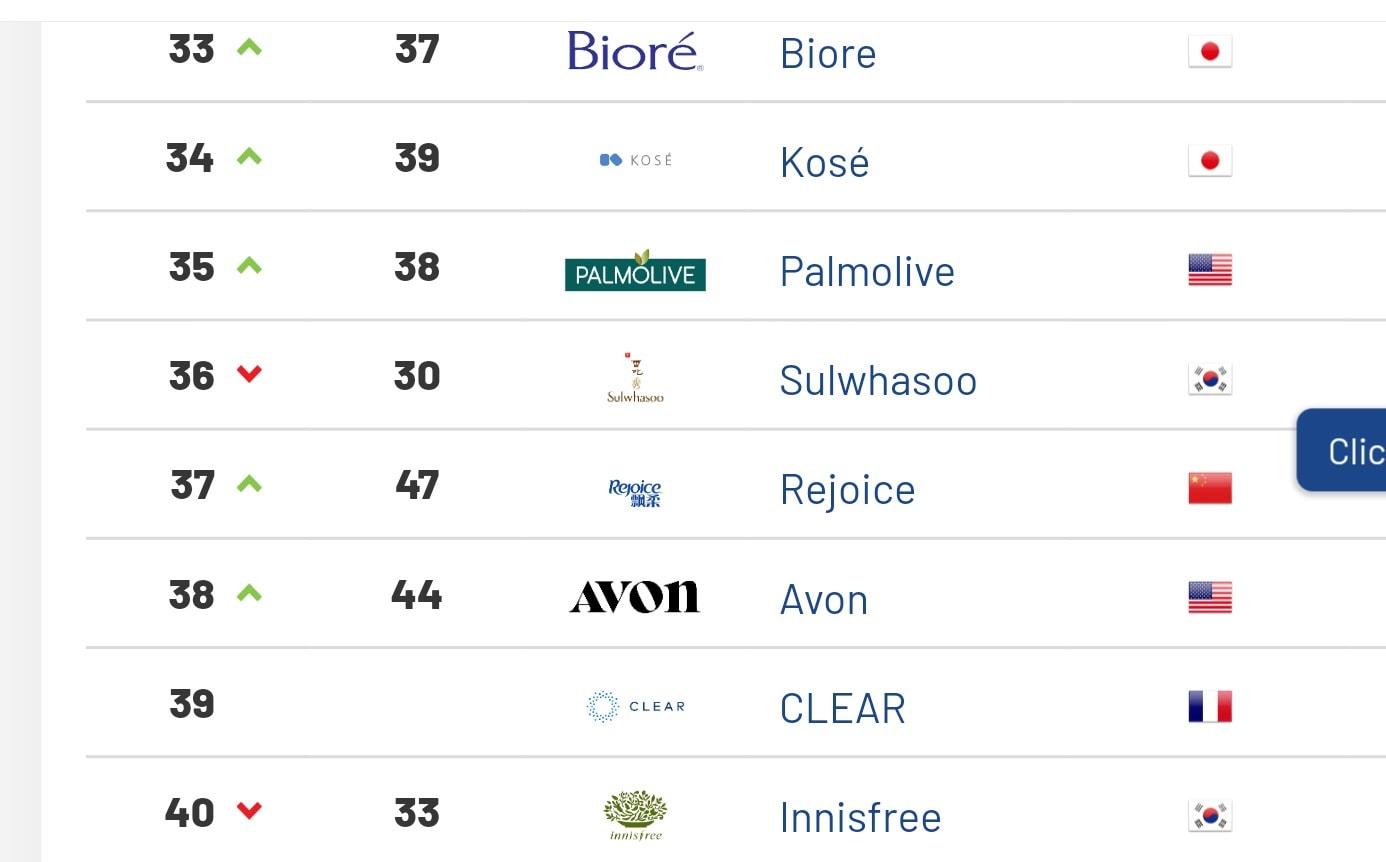Screen dimensions: 1386x862
Task: Go to the Innisfree name link
Action: tap(860, 818)
